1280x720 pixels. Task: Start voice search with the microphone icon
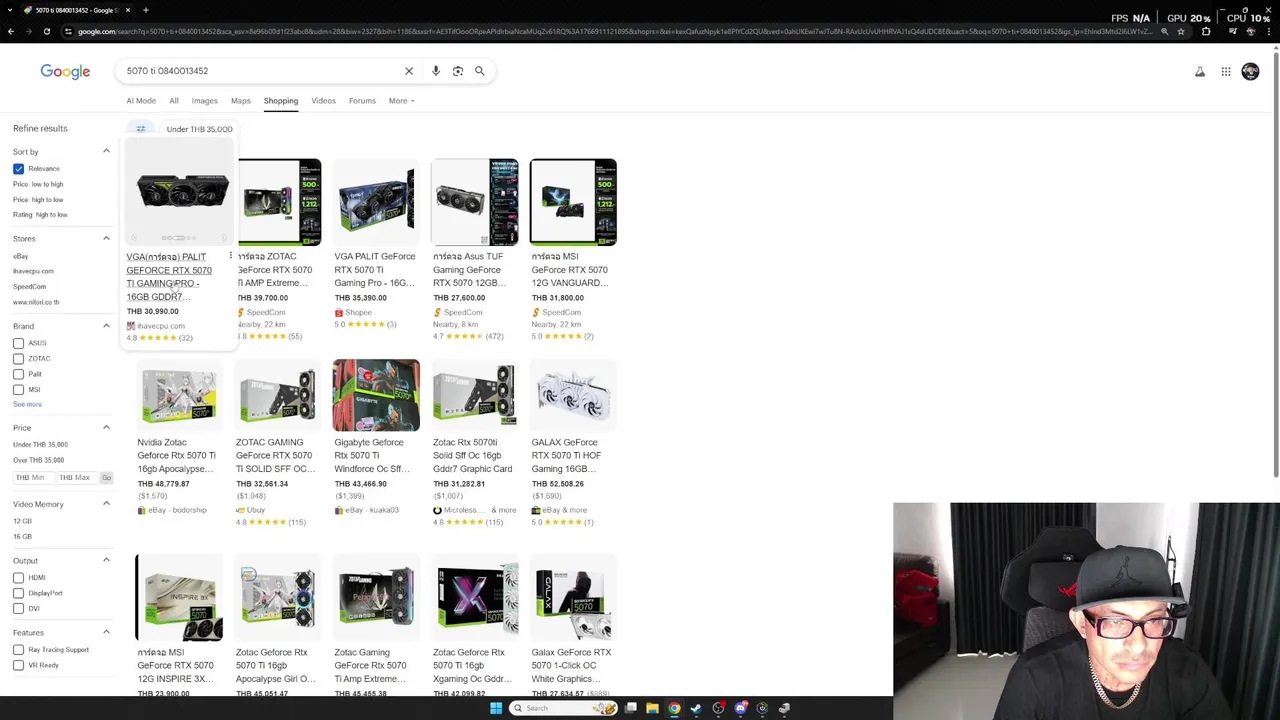click(436, 71)
